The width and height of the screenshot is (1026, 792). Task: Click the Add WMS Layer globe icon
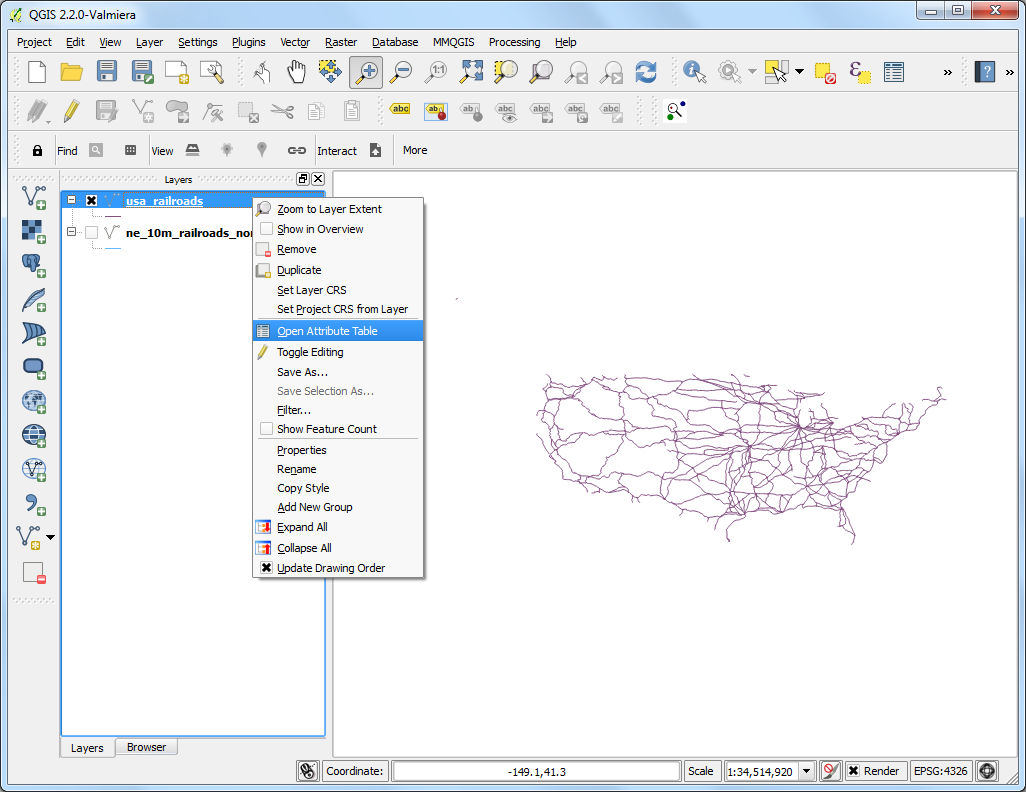[33, 401]
